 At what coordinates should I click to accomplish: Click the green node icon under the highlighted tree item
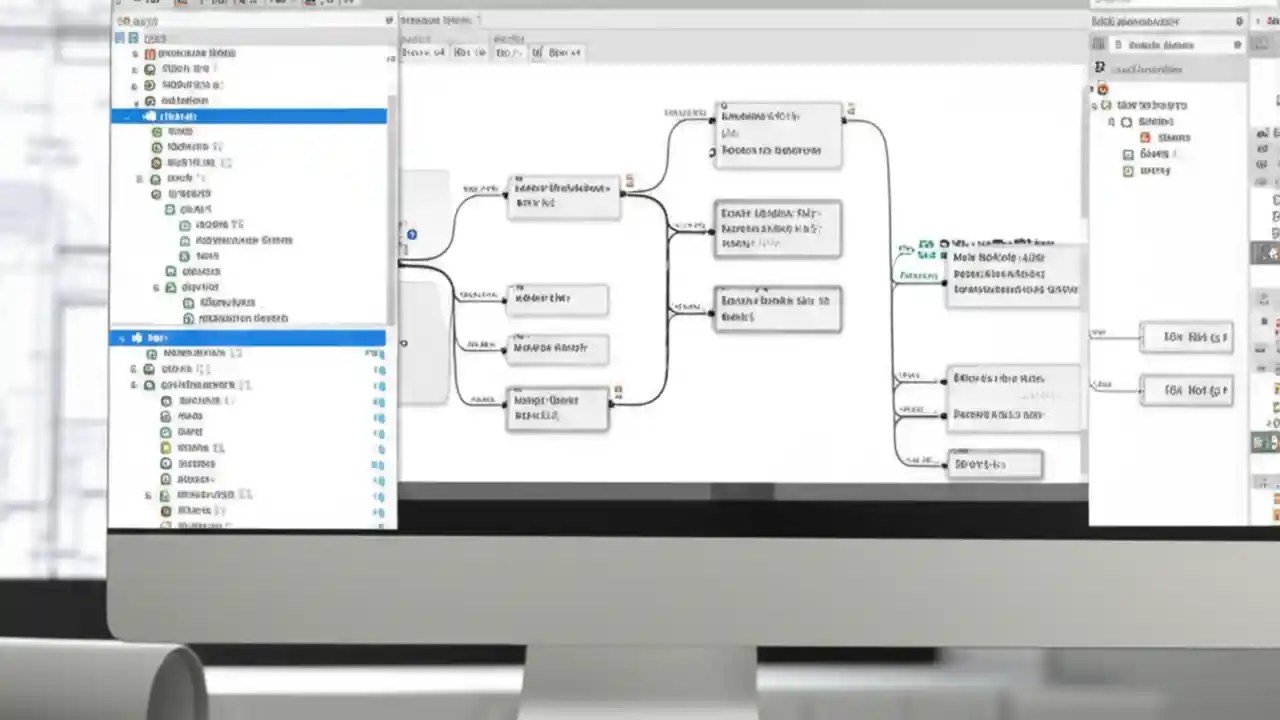[x=156, y=131]
